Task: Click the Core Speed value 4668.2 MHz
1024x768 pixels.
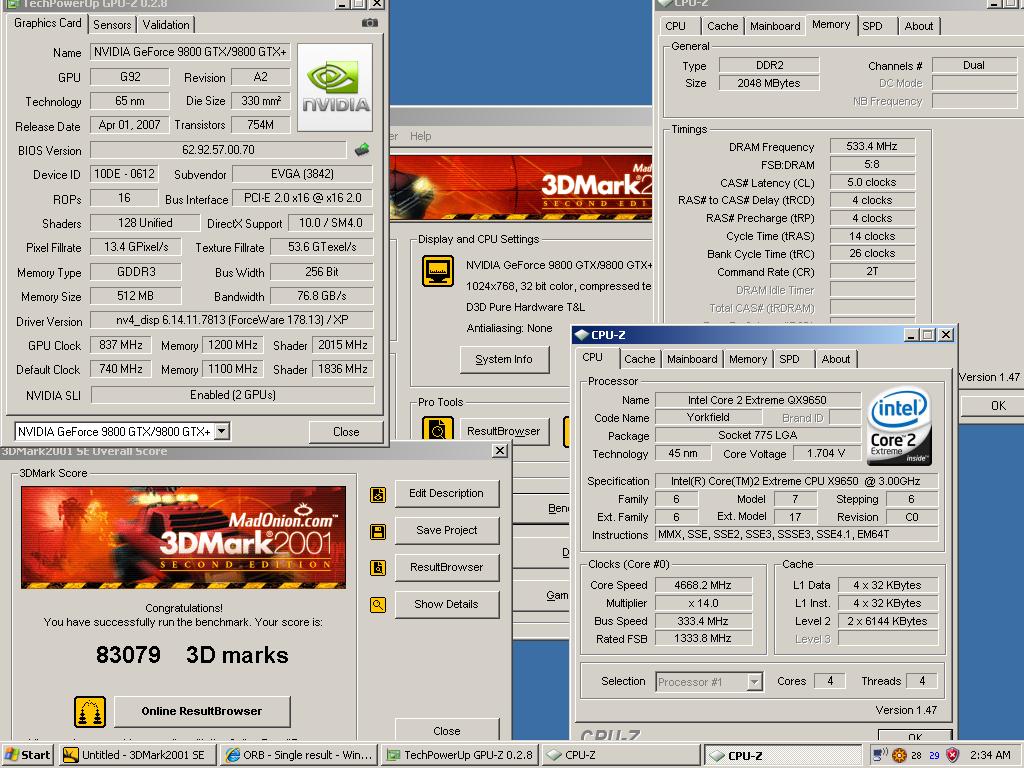Action: pyautogui.click(x=703, y=585)
